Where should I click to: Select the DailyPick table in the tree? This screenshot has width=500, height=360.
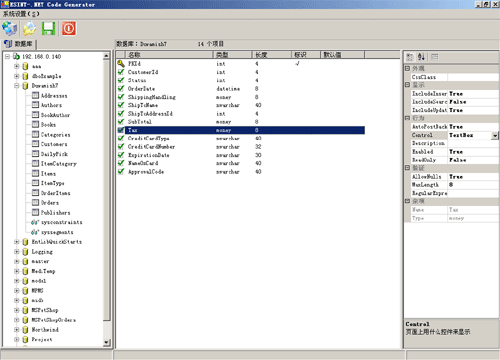pyautogui.click(x=54, y=154)
